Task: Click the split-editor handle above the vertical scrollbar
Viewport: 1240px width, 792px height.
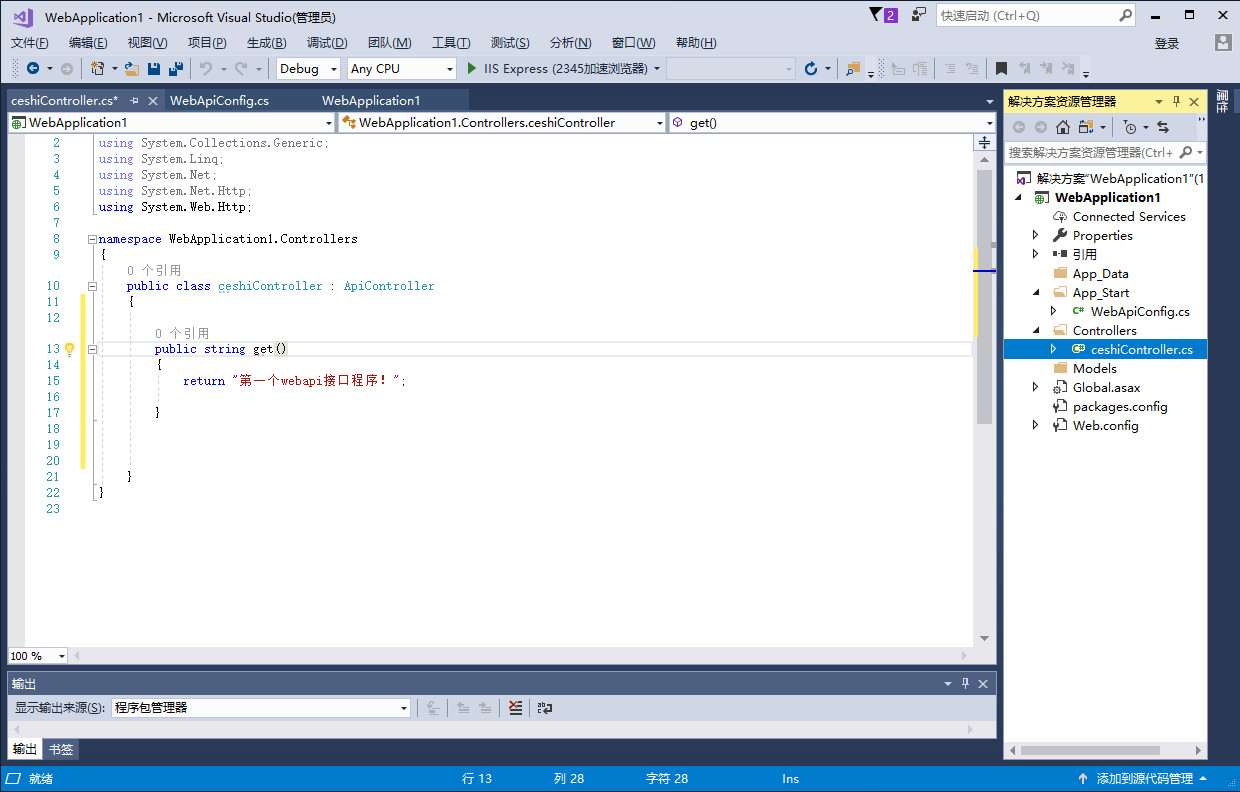Action: [984, 143]
